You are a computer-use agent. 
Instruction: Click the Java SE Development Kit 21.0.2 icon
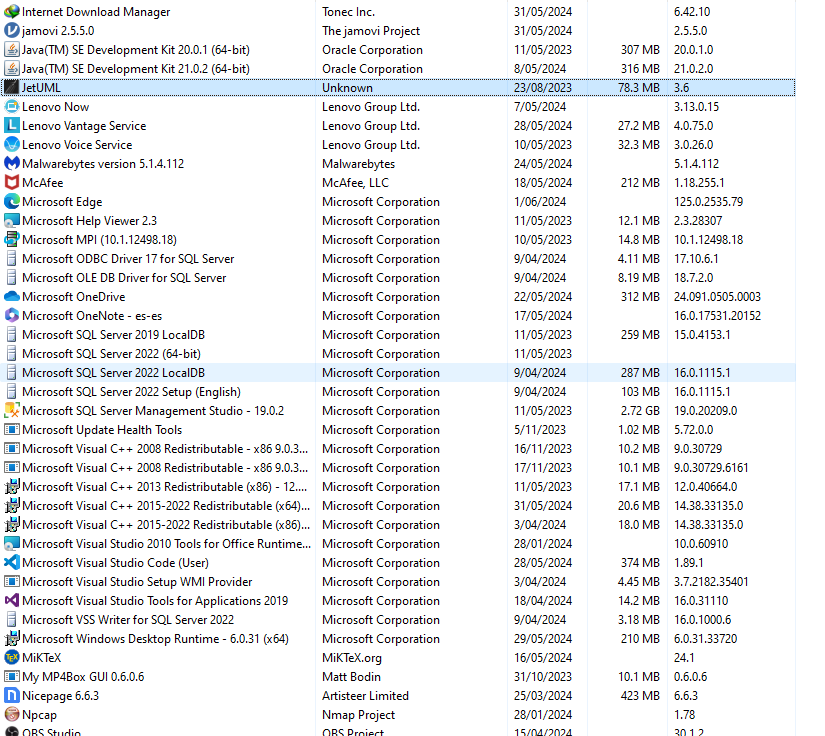12,68
